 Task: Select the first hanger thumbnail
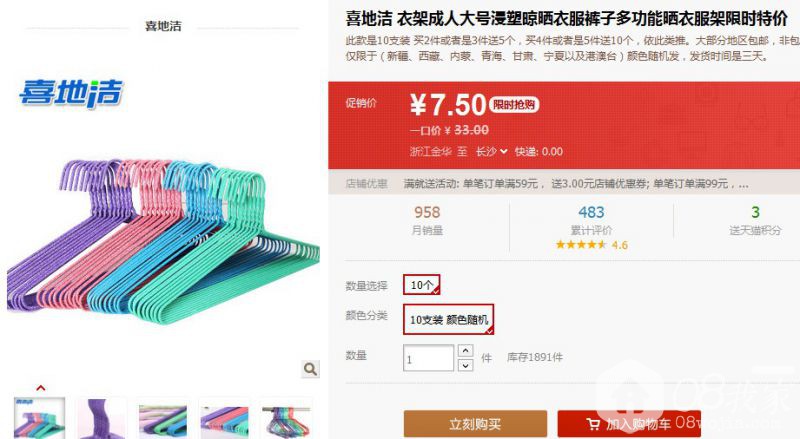[40, 418]
